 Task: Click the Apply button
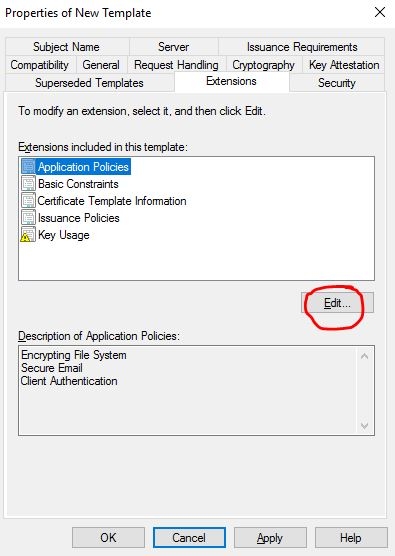pos(270,538)
